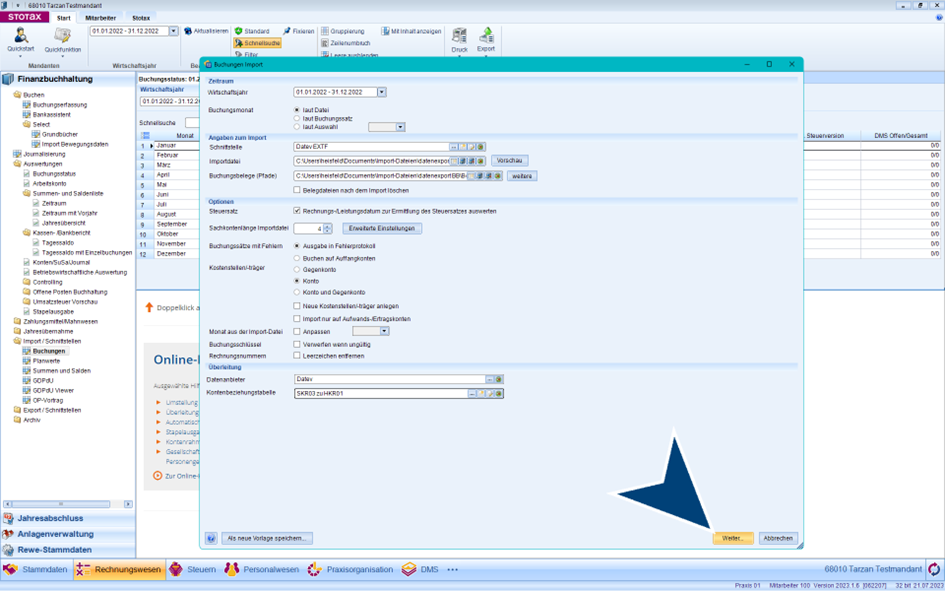Choose 'Buchen auf Auffangkonten' radio option

coord(297,258)
